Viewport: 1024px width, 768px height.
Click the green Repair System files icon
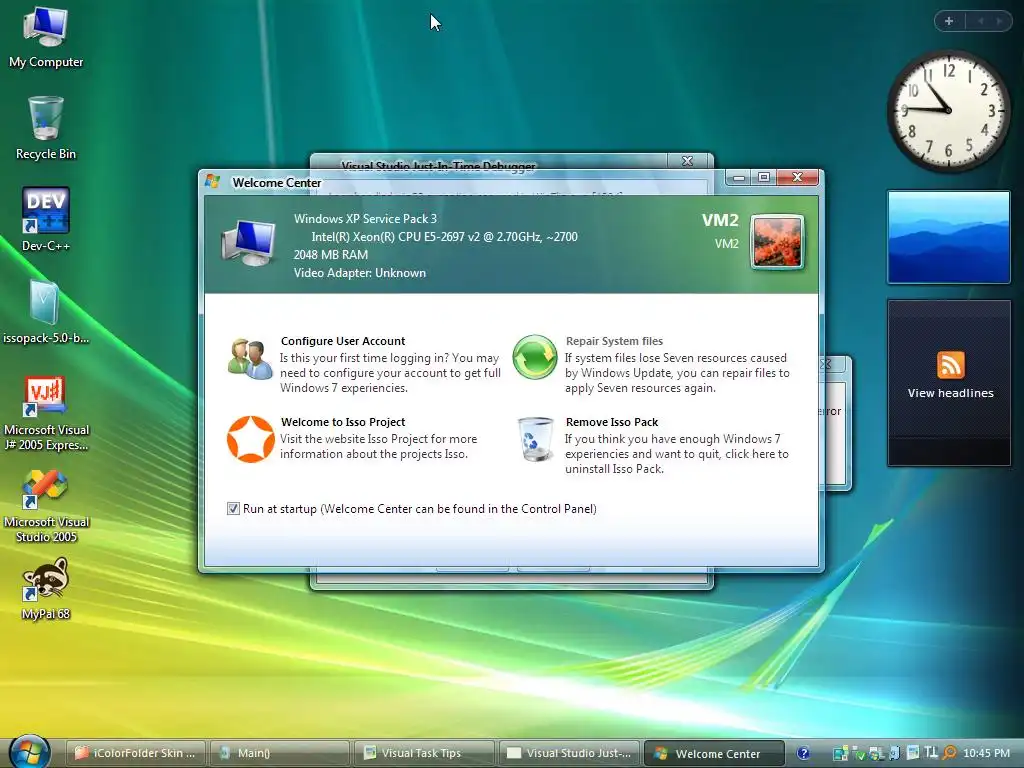535,357
